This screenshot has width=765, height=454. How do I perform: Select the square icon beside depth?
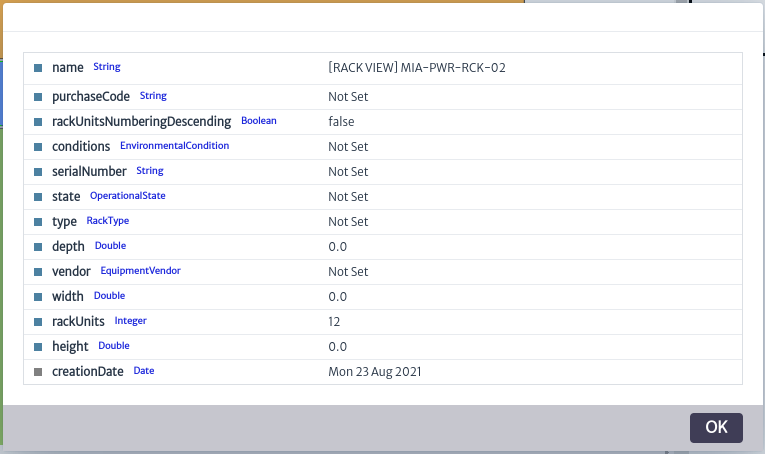coord(38,247)
